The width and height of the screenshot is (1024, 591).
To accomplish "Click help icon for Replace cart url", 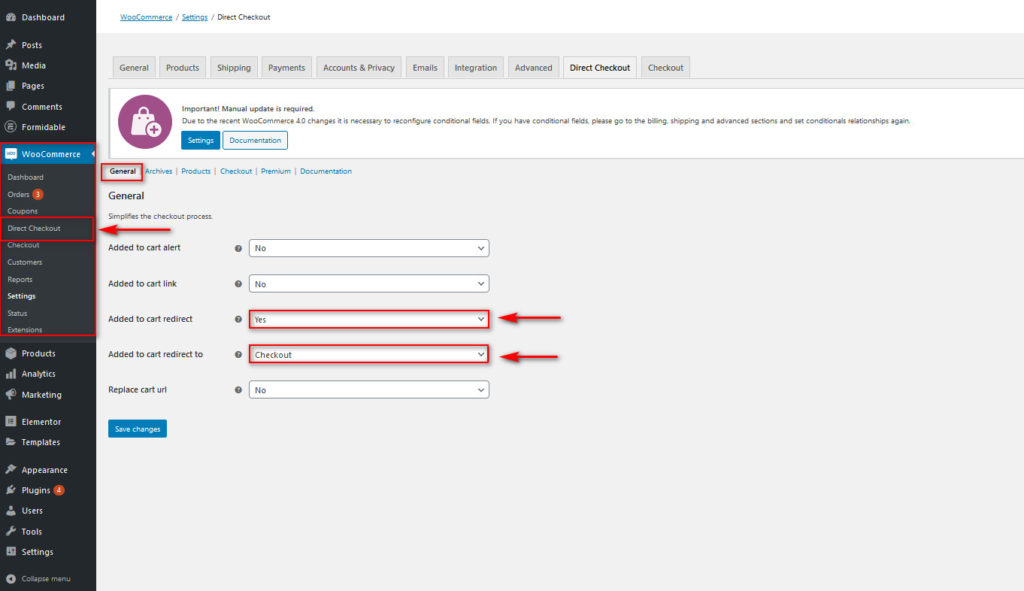I will click(x=238, y=390).
